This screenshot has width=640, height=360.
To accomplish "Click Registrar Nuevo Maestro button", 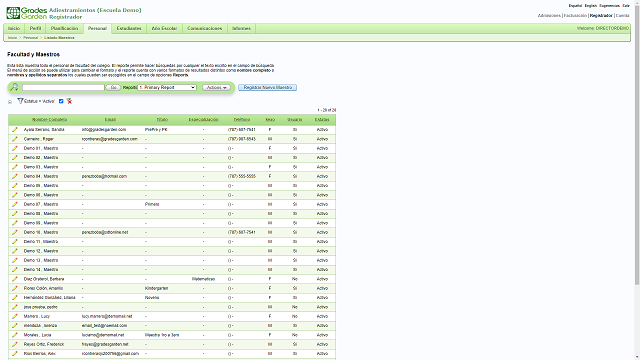I will 267,87.
